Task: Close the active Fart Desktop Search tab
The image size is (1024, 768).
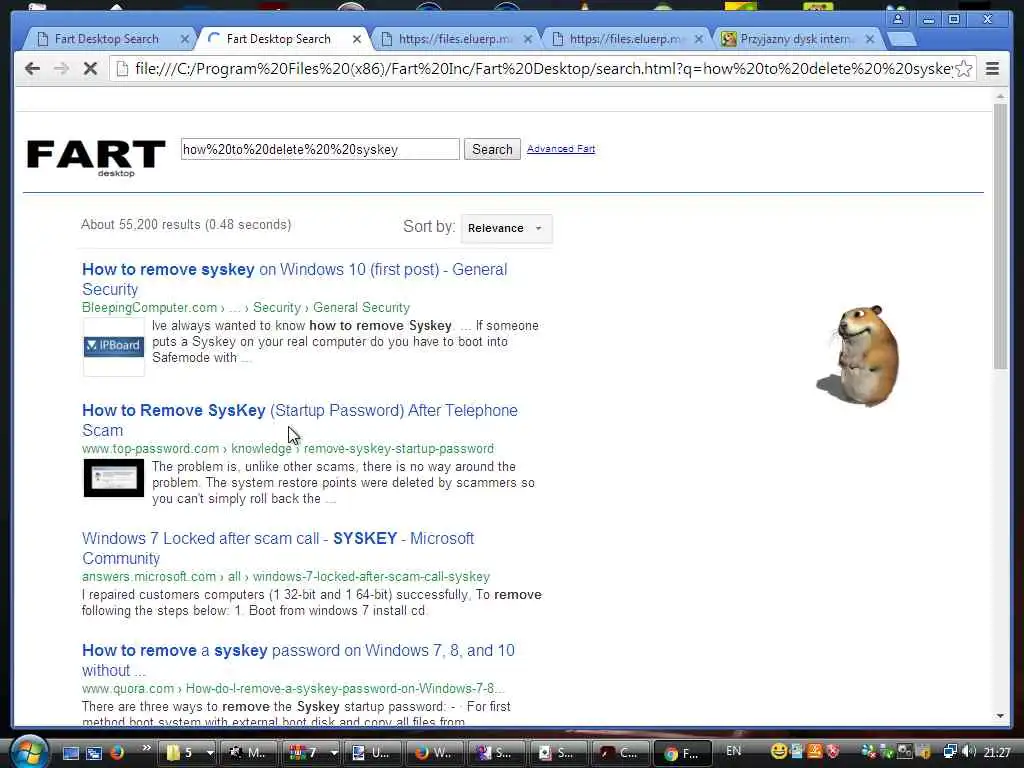Action: [357, 39]
